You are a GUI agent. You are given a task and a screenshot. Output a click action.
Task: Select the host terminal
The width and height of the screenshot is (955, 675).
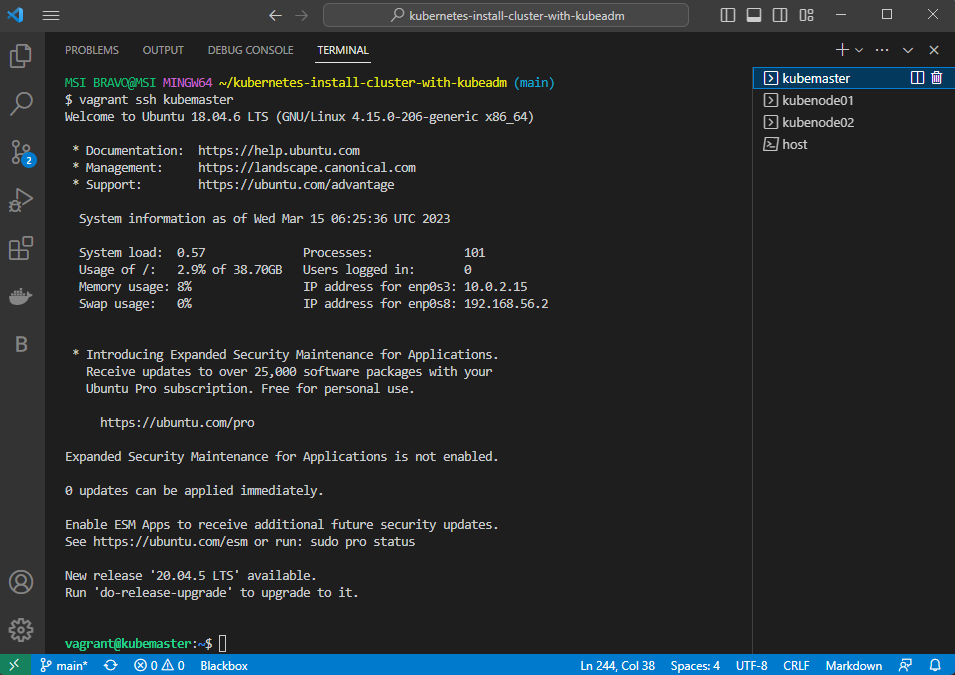[x=854, y=144]
